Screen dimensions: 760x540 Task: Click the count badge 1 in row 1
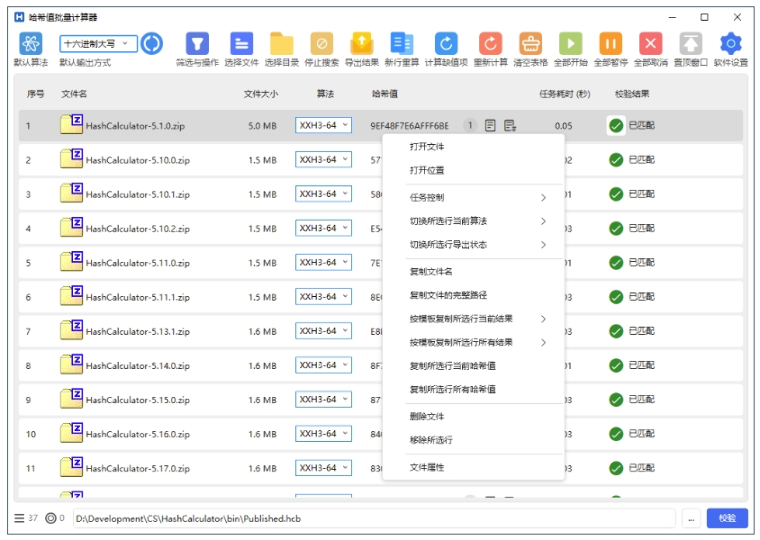470,126
